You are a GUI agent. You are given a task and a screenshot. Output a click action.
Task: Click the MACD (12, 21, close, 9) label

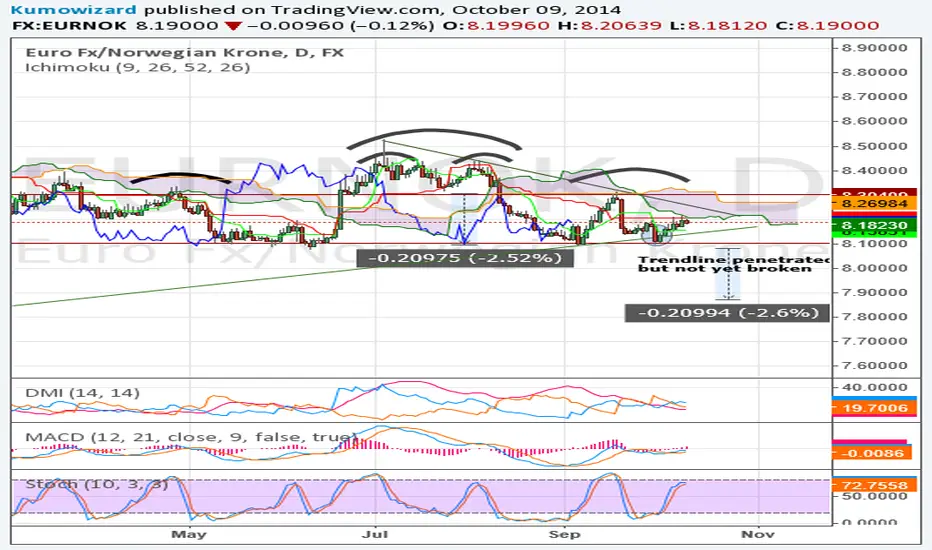(189, 437)
